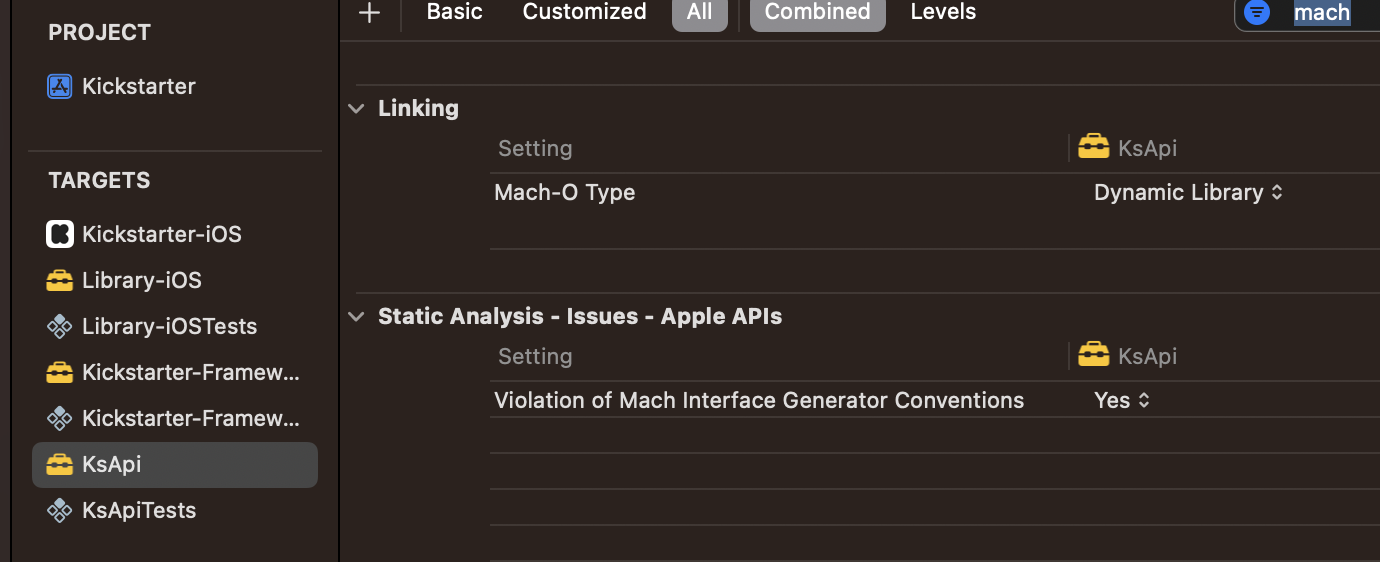
Task: Click the filter icon in search field
Action: click(x=1257, y=12)
